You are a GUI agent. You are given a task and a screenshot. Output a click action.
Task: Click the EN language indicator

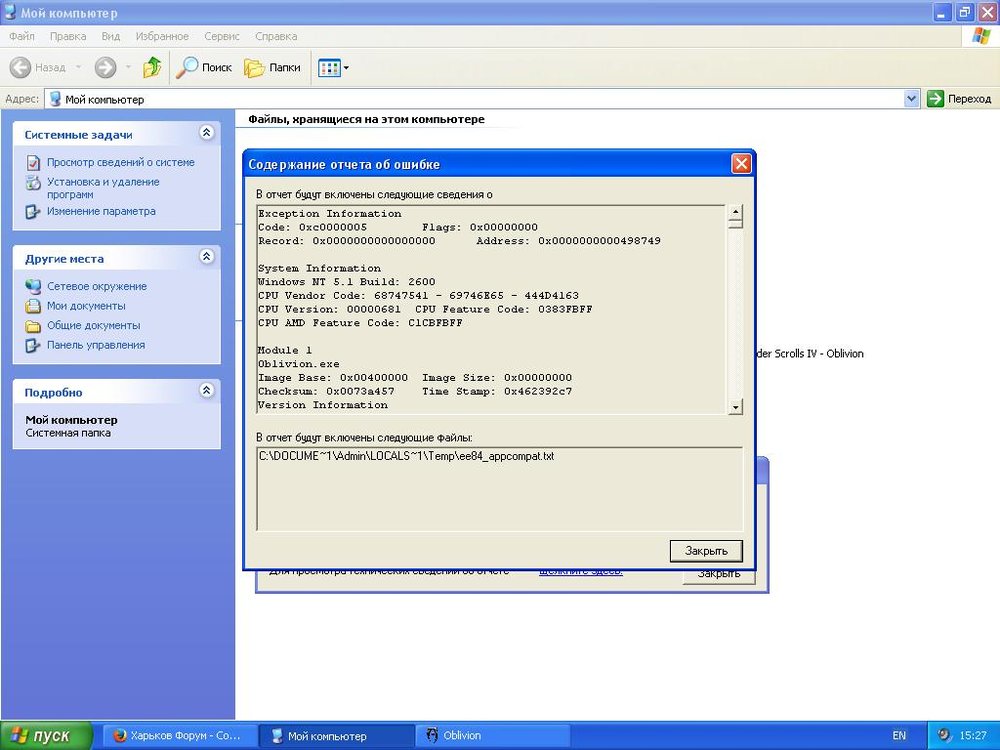point(899,736)
